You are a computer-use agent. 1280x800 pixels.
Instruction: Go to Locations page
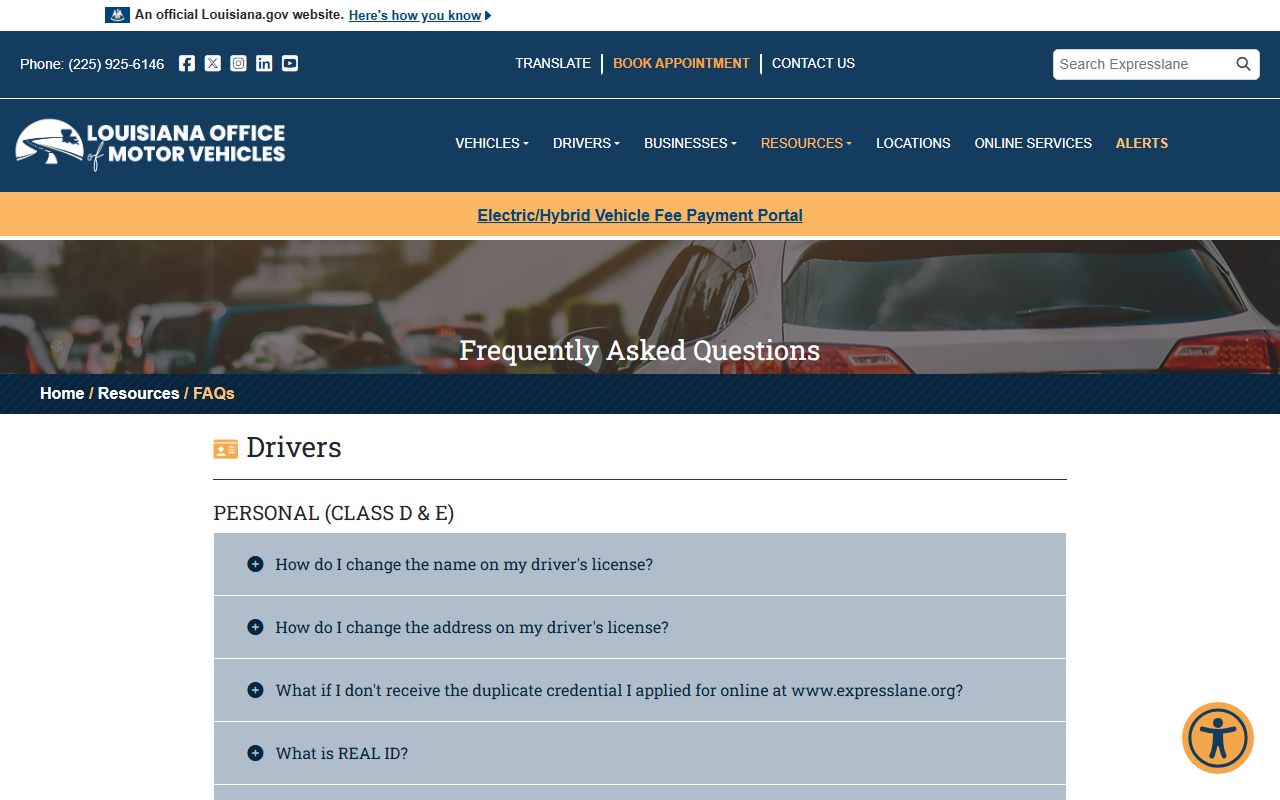[913, 143]
